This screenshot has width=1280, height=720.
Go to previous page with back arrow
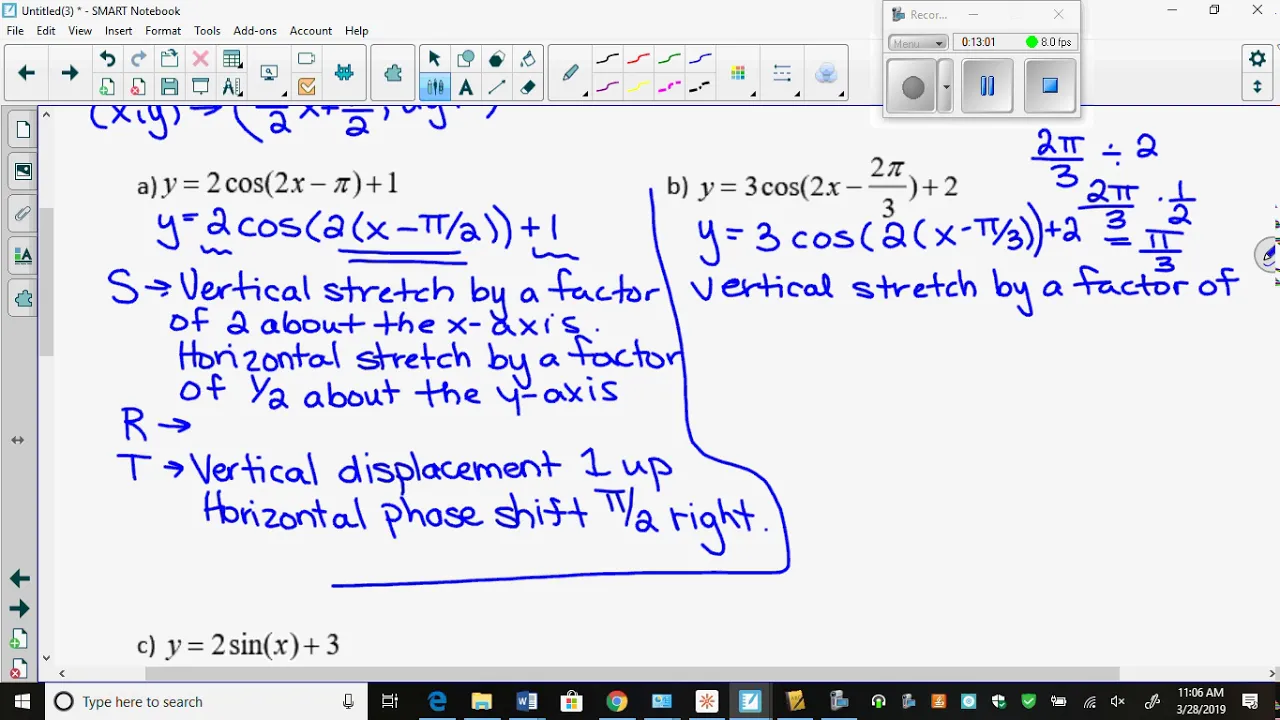click(x=27, y=73)
